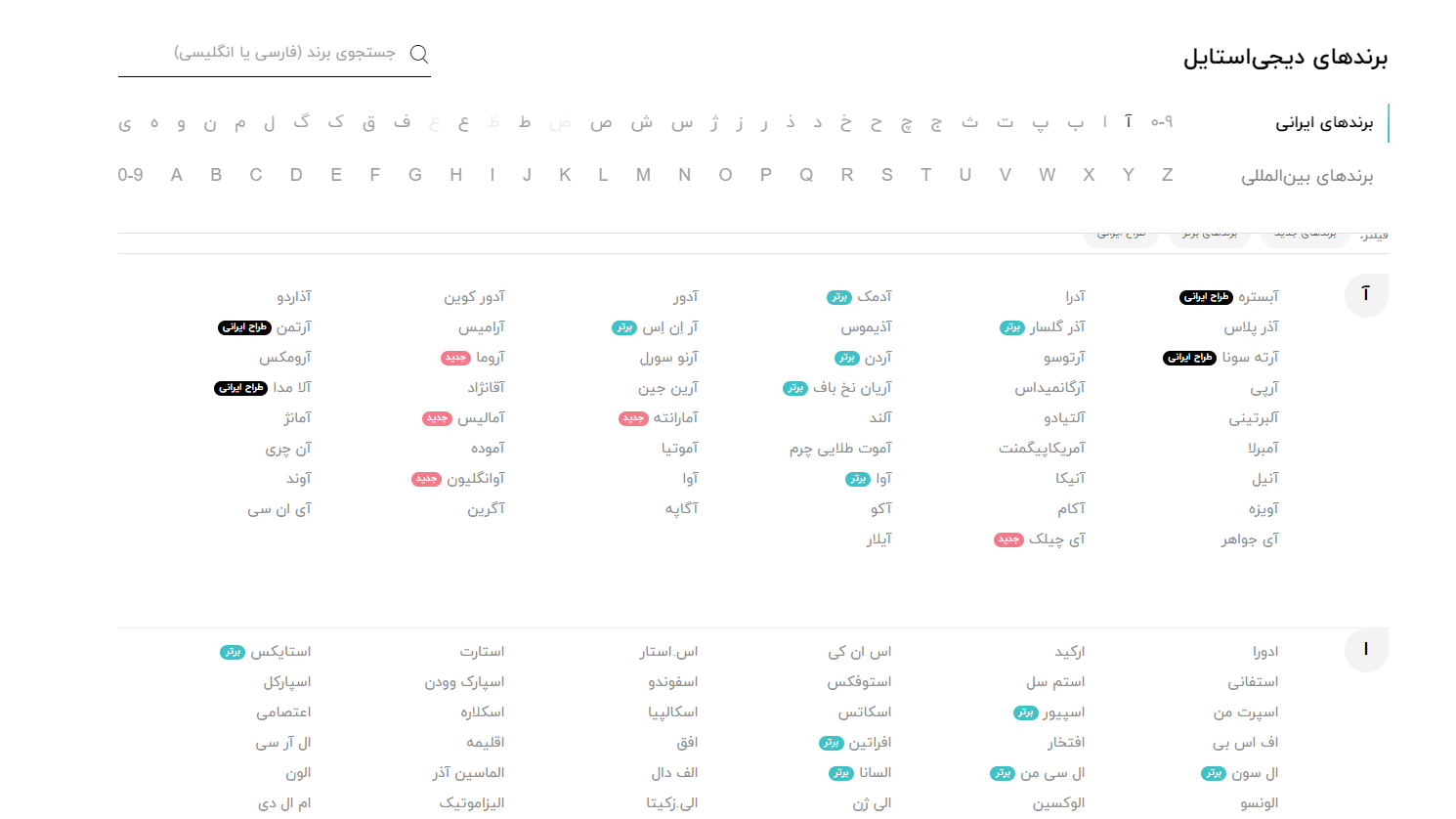1456x819 pixels.
Task: Open the آدور کوین brand link
Action: [x=474, y=296]
